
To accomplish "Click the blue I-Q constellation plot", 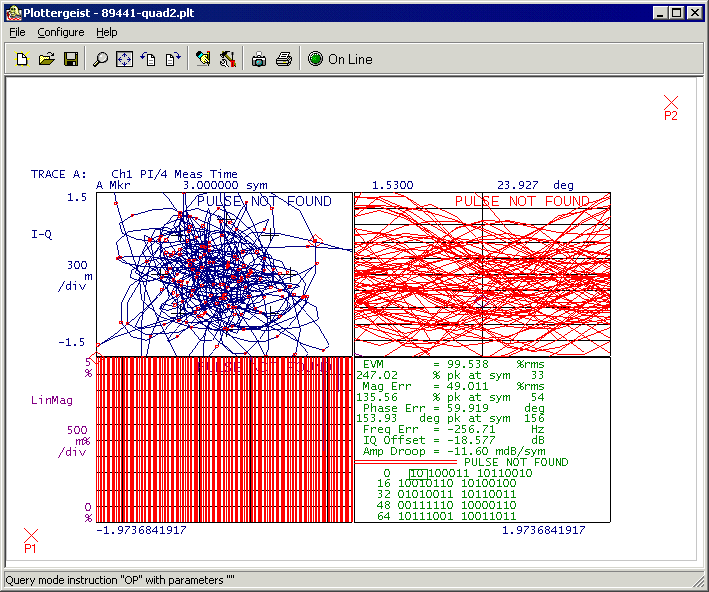I will point(224,274).
